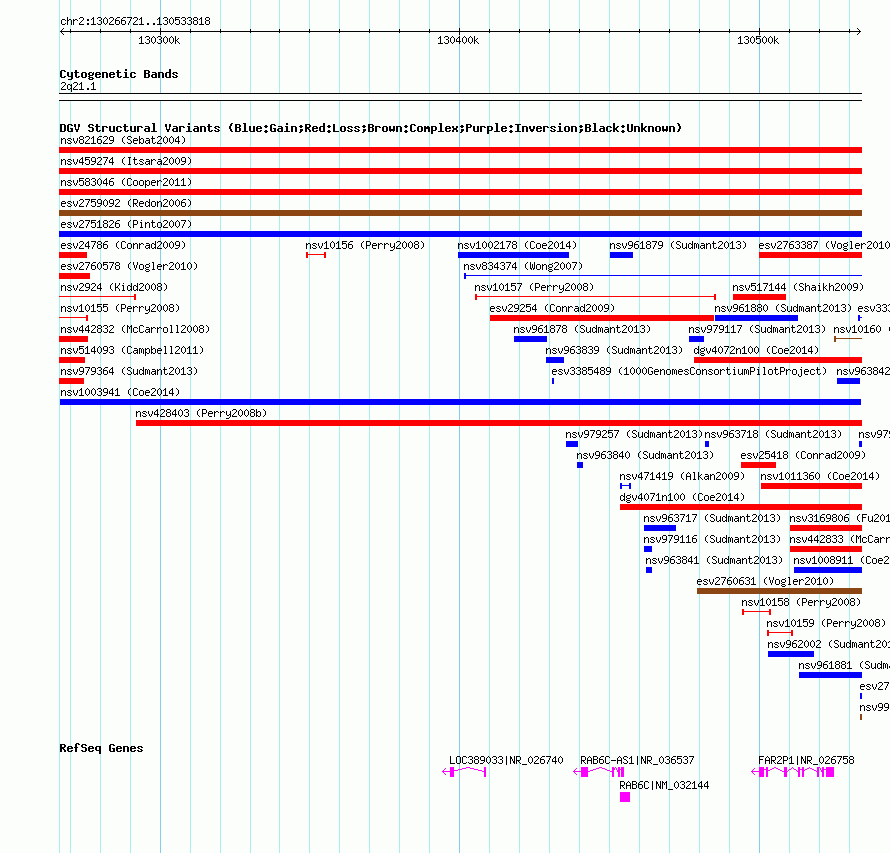
Task: Click the nsv979117 (Sudmant2013) label
Action: pyautogui.click(x=757, y=329)
